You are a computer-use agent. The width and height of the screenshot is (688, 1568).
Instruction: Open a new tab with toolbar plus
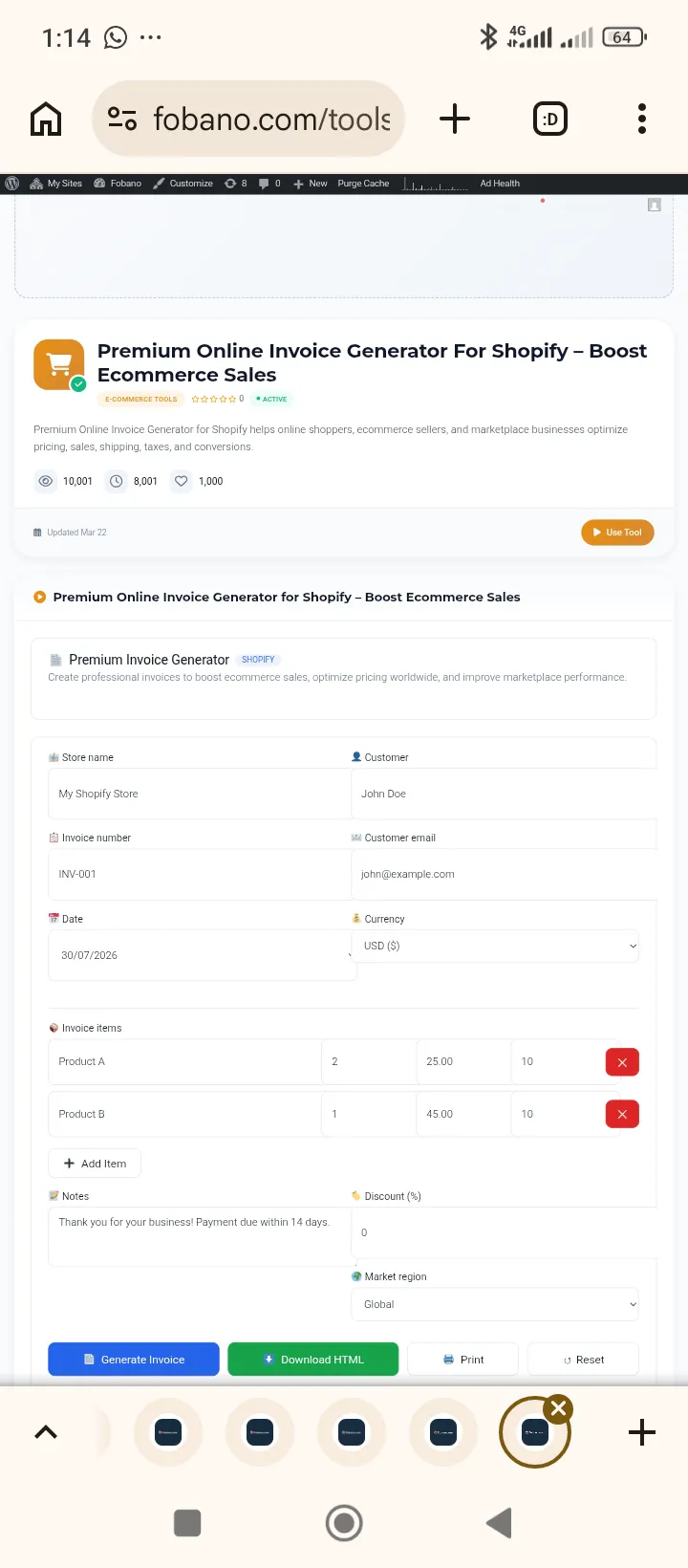click(x=455, y=119)
